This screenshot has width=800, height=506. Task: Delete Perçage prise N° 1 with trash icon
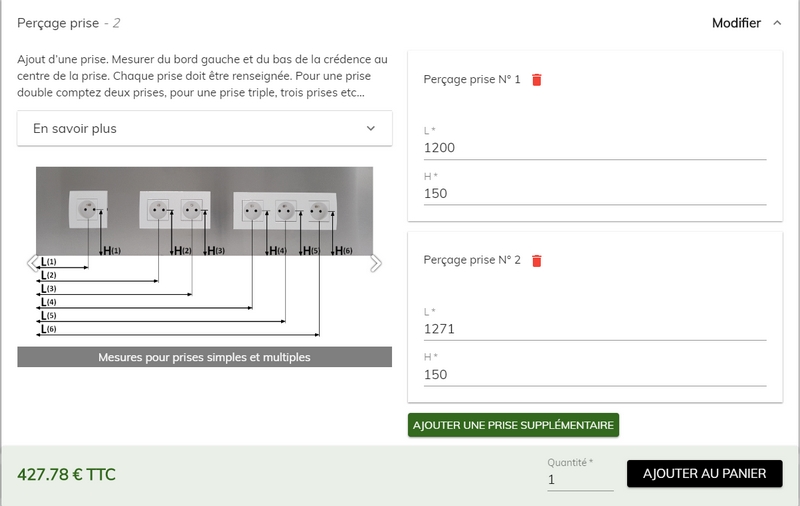pos(537,80)
